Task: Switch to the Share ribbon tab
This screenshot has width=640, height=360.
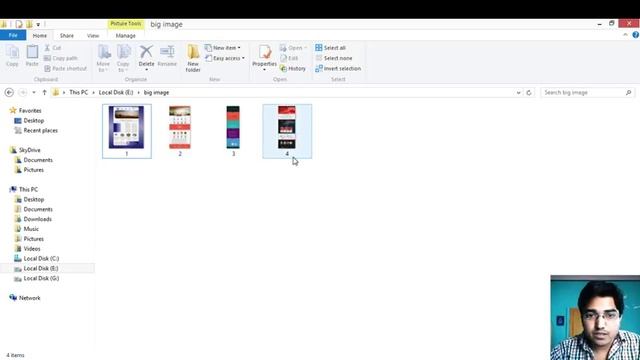Action: 67,36
